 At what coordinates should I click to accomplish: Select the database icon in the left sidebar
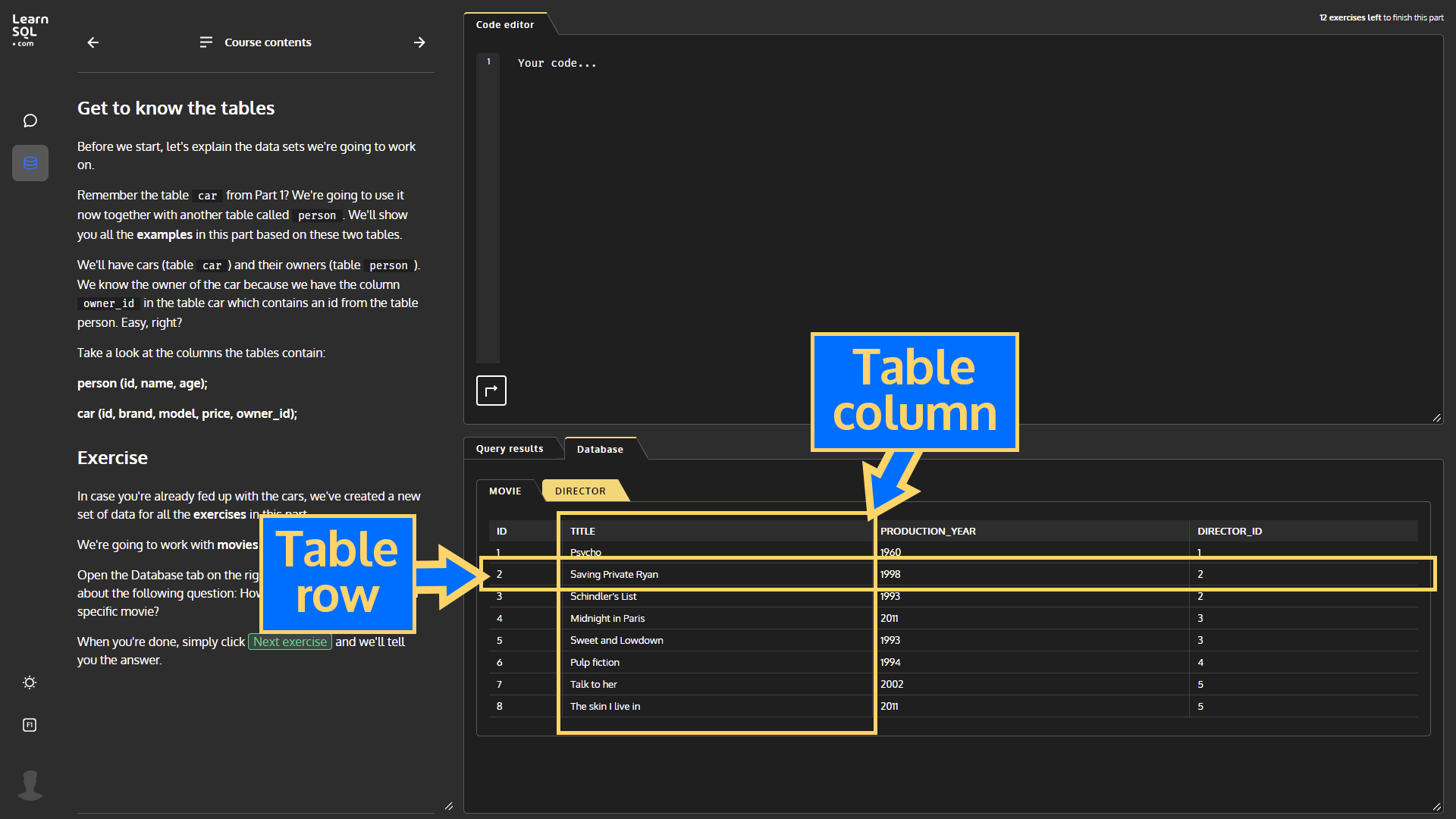pos(30,162)
